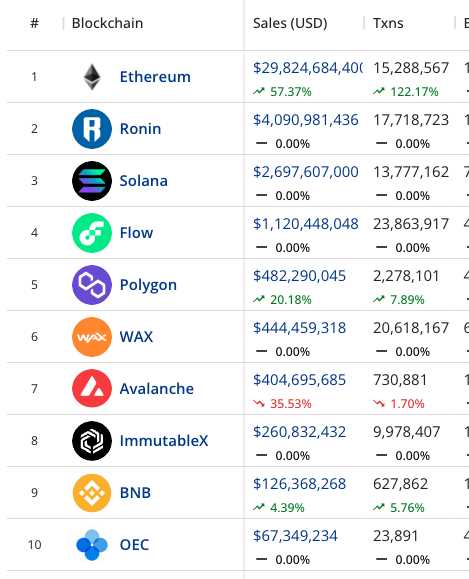
Task: Select the Solana logo icon
Action: pyautogui.click(x=92, y=181)
